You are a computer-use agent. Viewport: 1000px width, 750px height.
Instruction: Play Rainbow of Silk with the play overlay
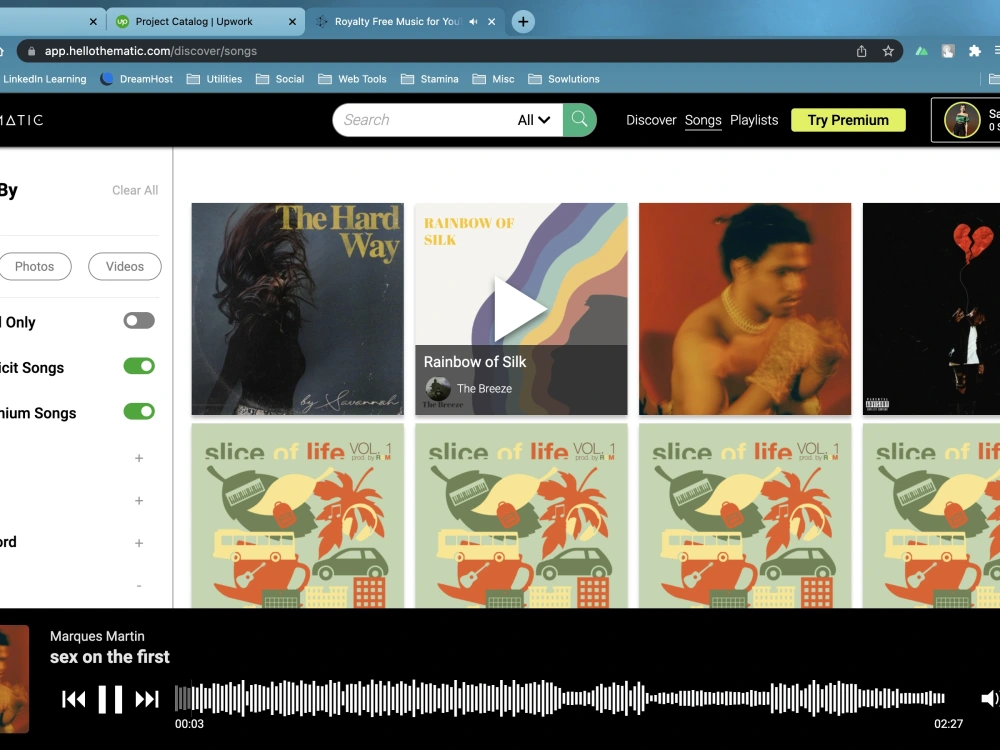521,309
